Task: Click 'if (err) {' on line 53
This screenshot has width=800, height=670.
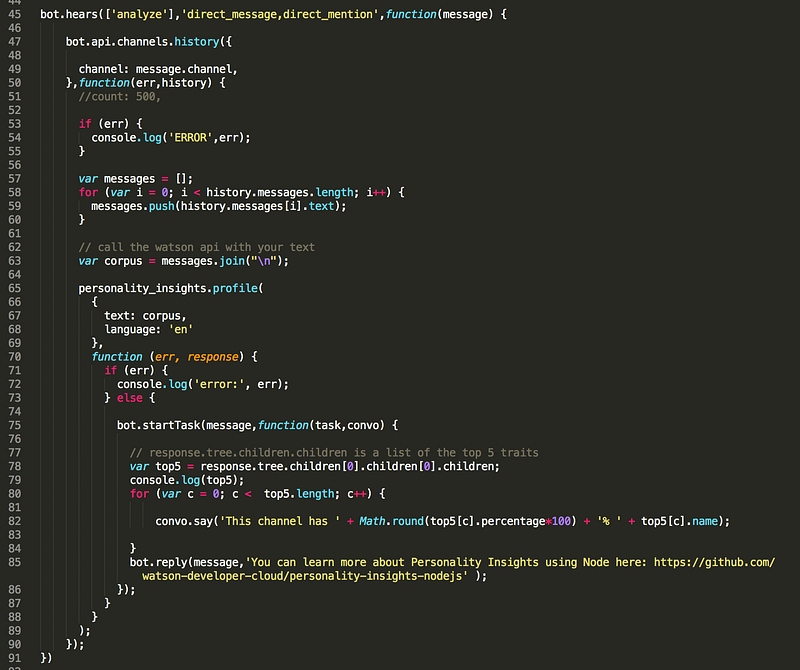Action: (x=110, y=124)
